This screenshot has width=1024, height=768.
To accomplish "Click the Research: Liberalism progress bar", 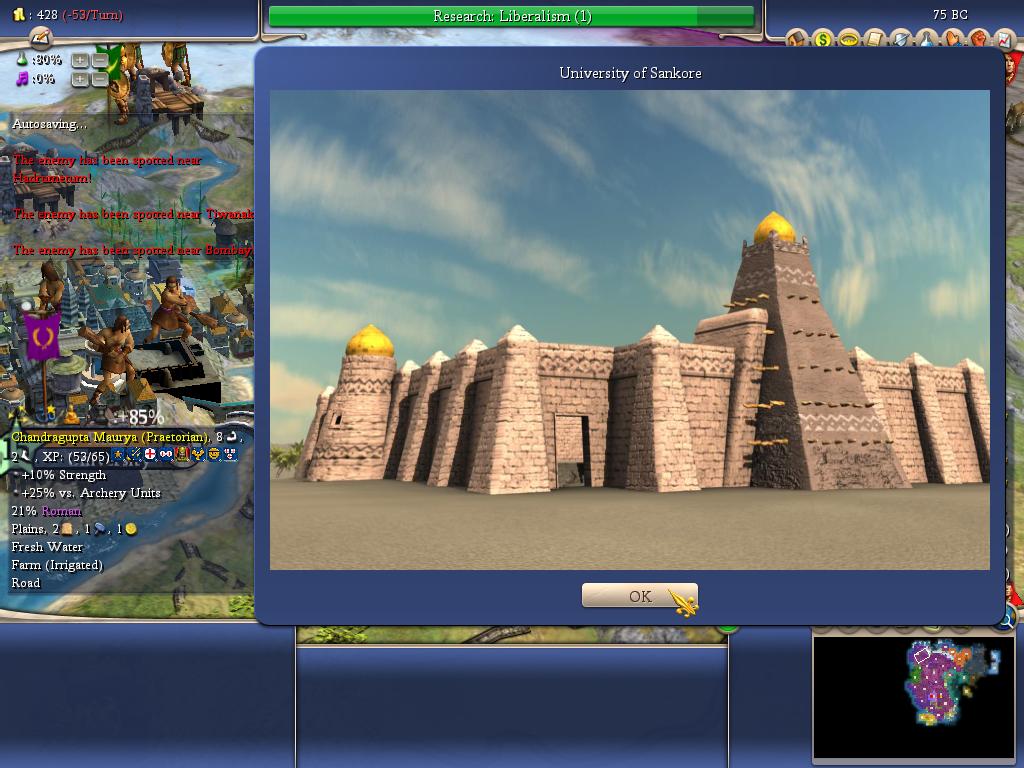I will coord(511,16).
